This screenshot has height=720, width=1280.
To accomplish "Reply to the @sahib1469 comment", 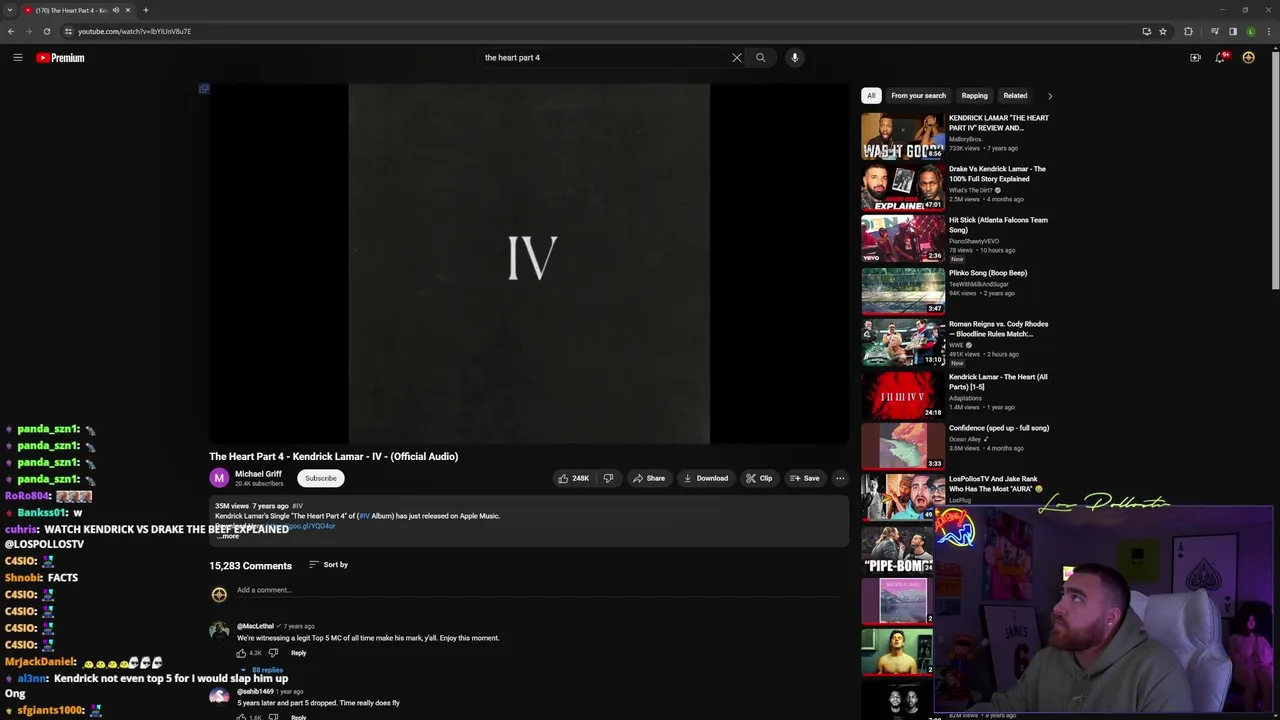I will click(298, 717).
